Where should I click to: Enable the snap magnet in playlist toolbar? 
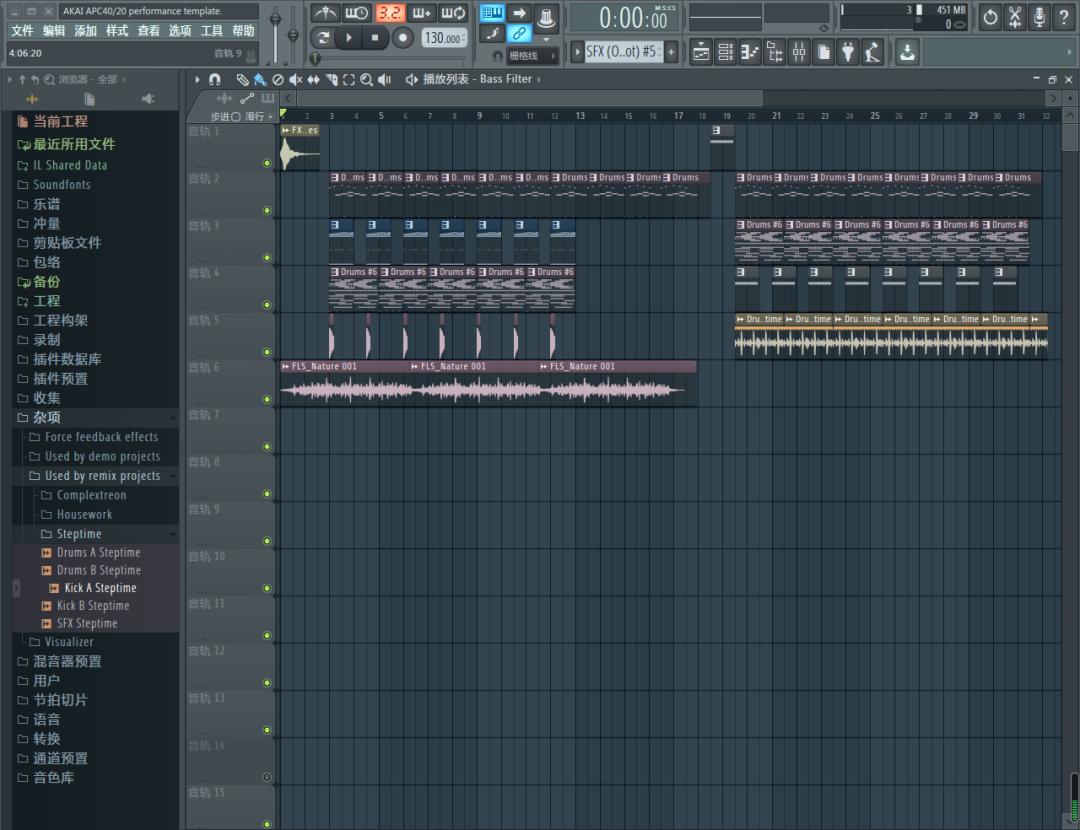pos(214,79)
